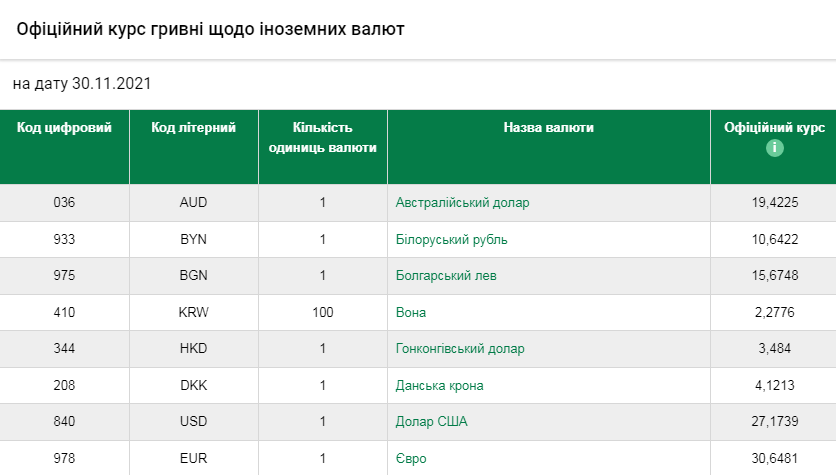Click the KRW quantity cell showing 100

click(x=322, y=313)
